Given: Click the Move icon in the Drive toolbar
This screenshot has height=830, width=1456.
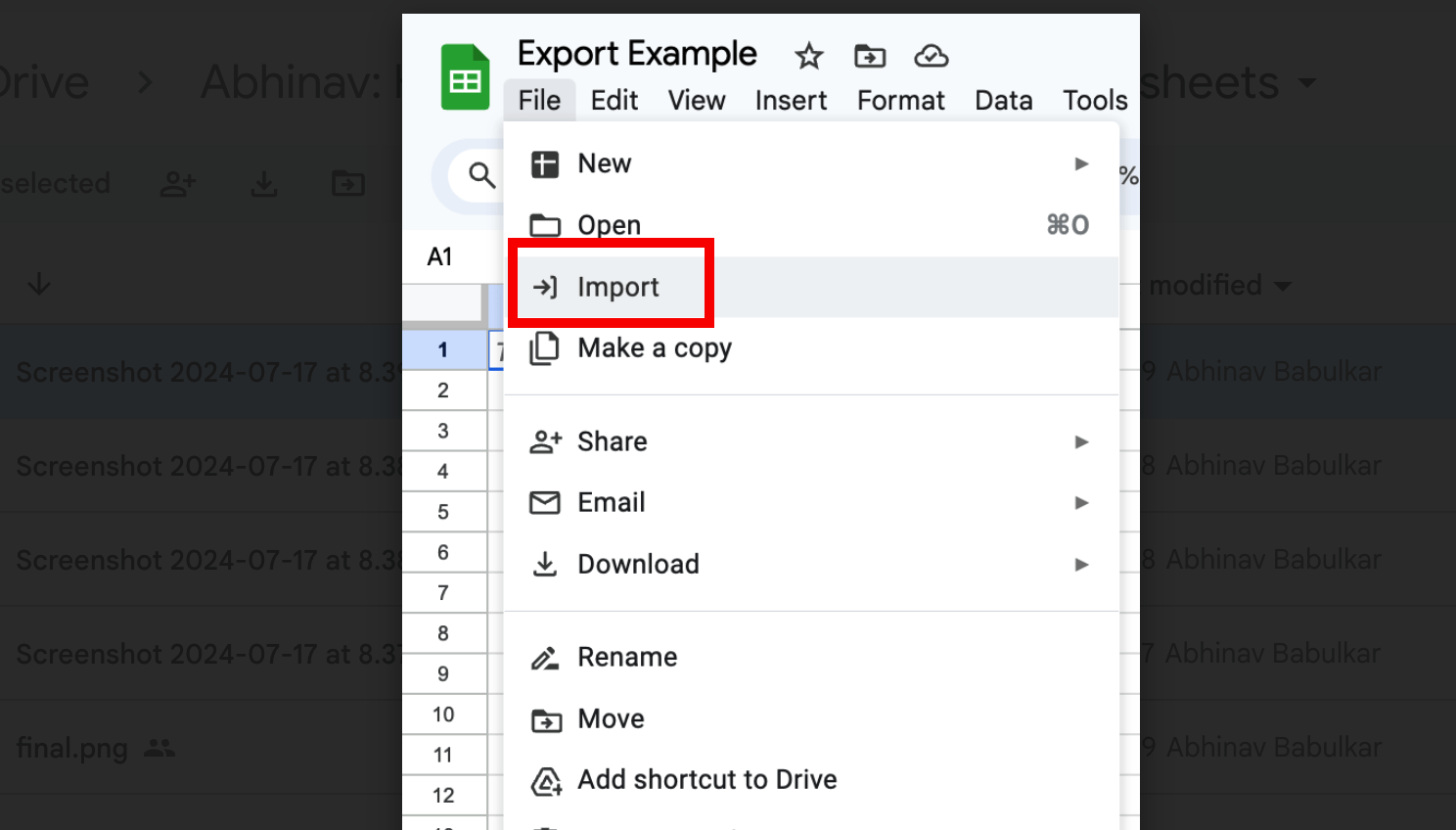Looking at the screenshot, I should [x=348, y=183].
